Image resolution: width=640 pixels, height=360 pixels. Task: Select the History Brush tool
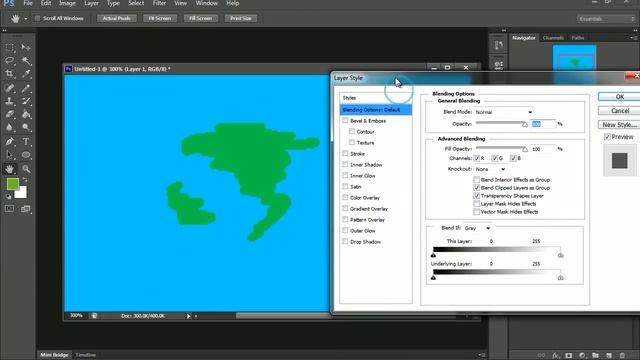(x=26, y=101)
